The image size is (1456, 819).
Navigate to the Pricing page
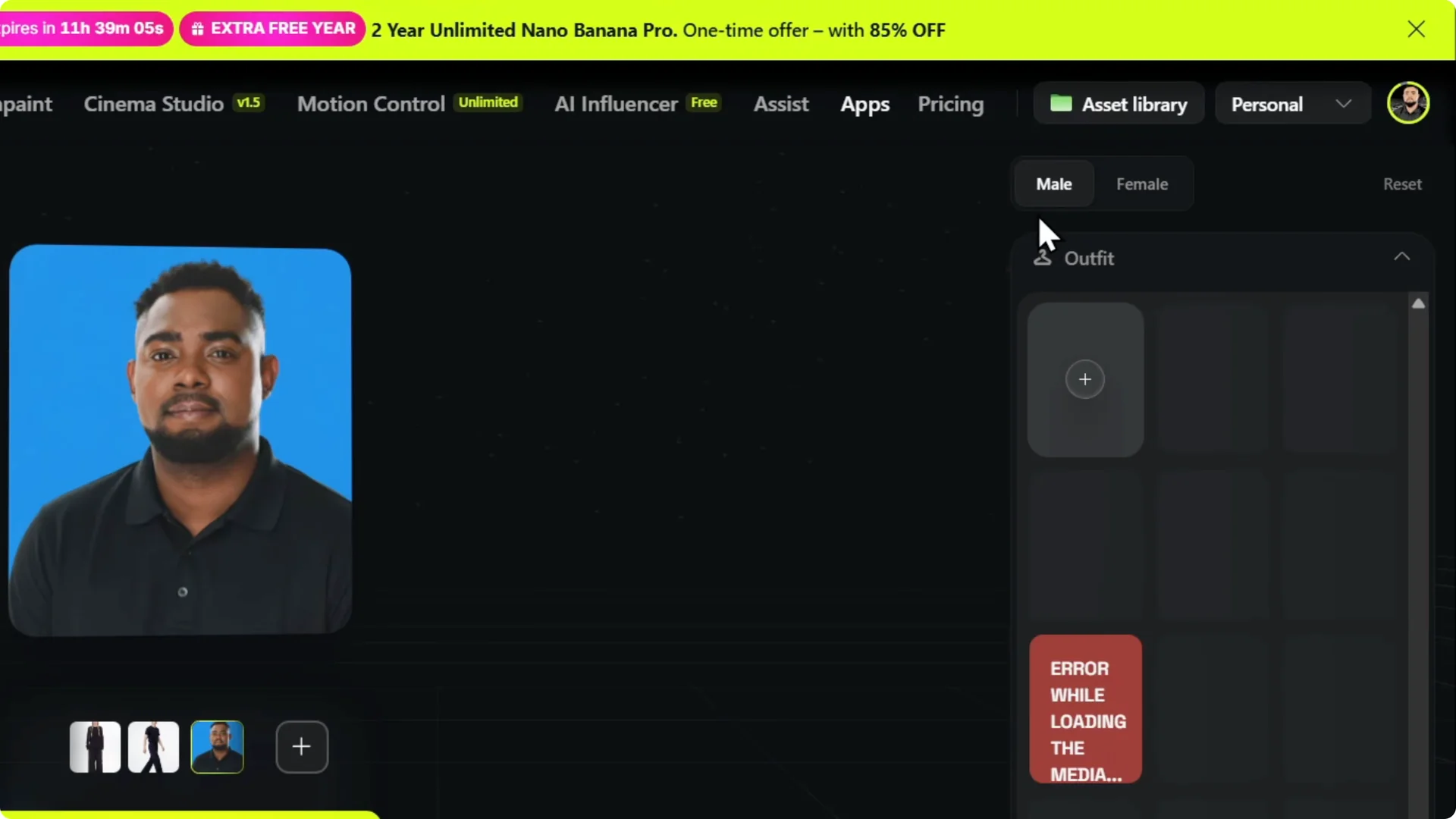[951, 105]
